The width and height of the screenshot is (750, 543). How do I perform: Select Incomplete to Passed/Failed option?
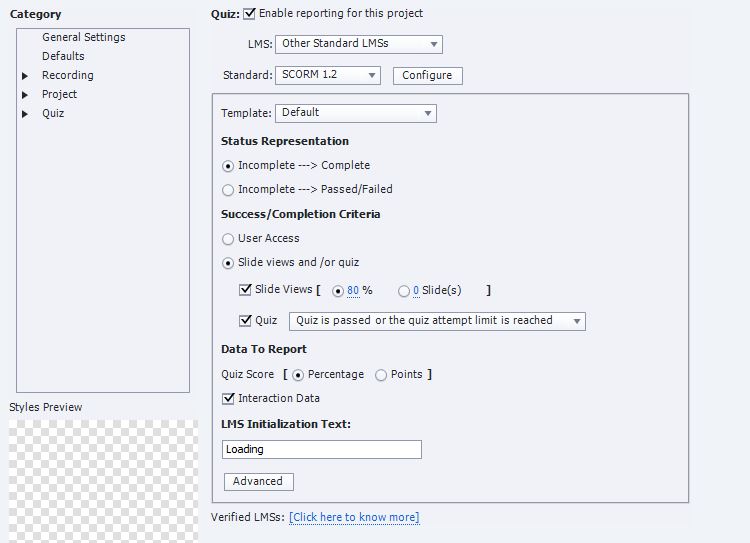point(228,190)
